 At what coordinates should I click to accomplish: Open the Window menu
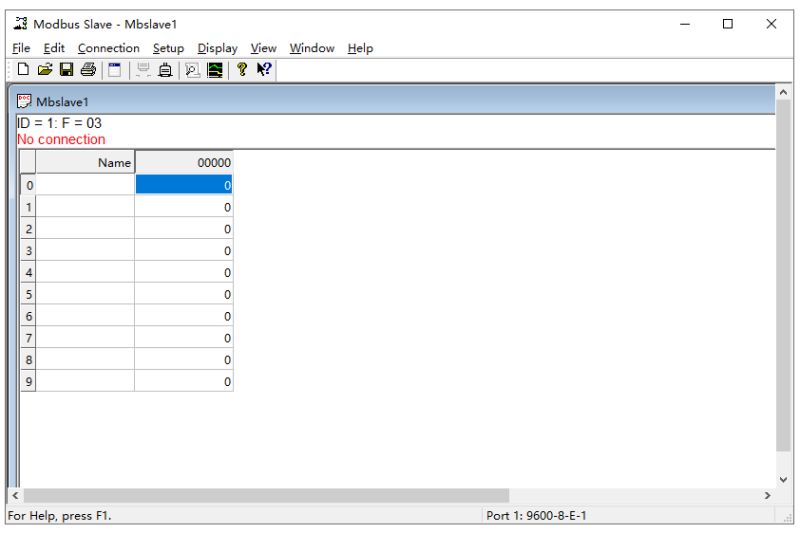coord(312,48)
